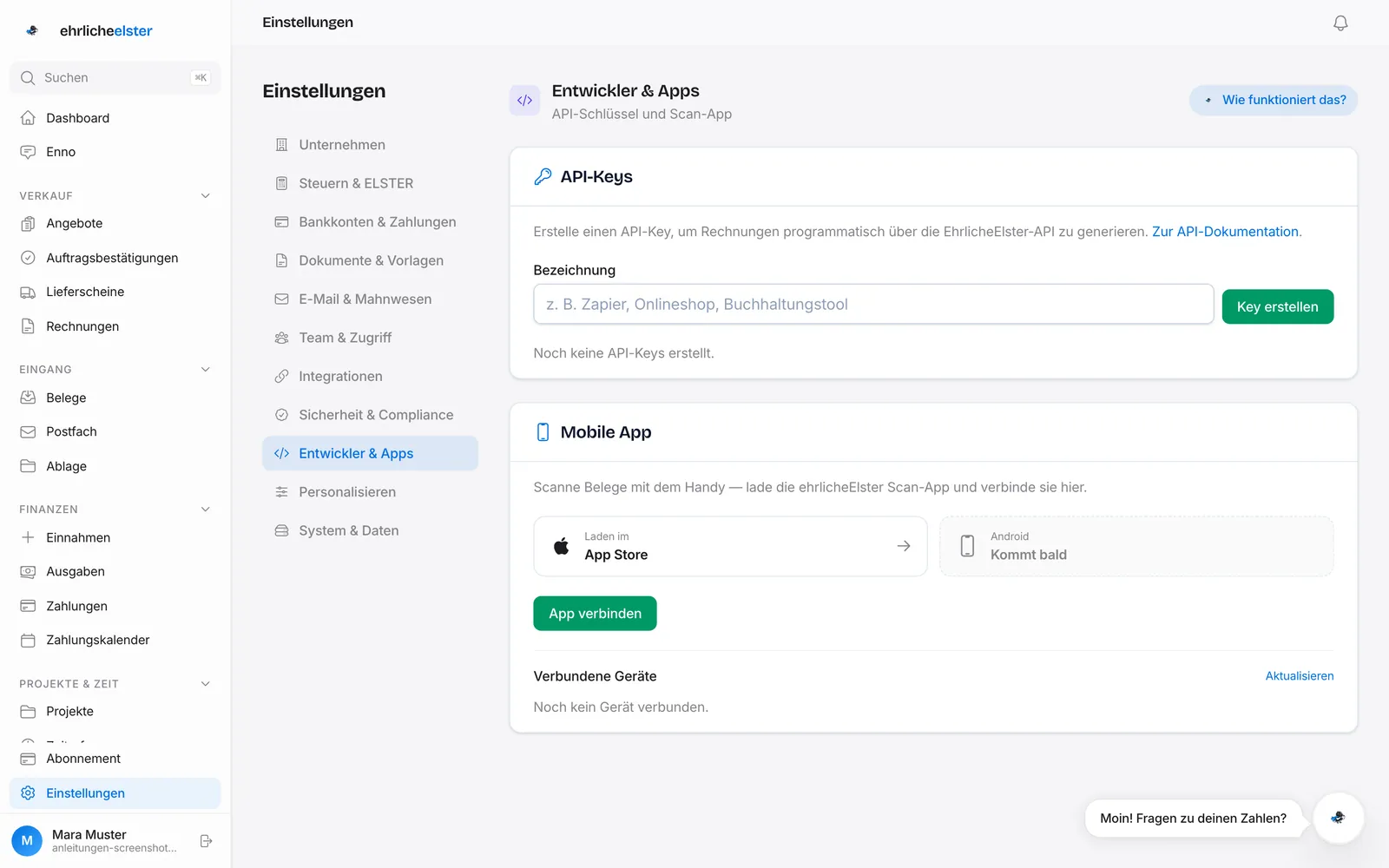
Task: Click the Projekte folder icon
Action: [28, 711]
